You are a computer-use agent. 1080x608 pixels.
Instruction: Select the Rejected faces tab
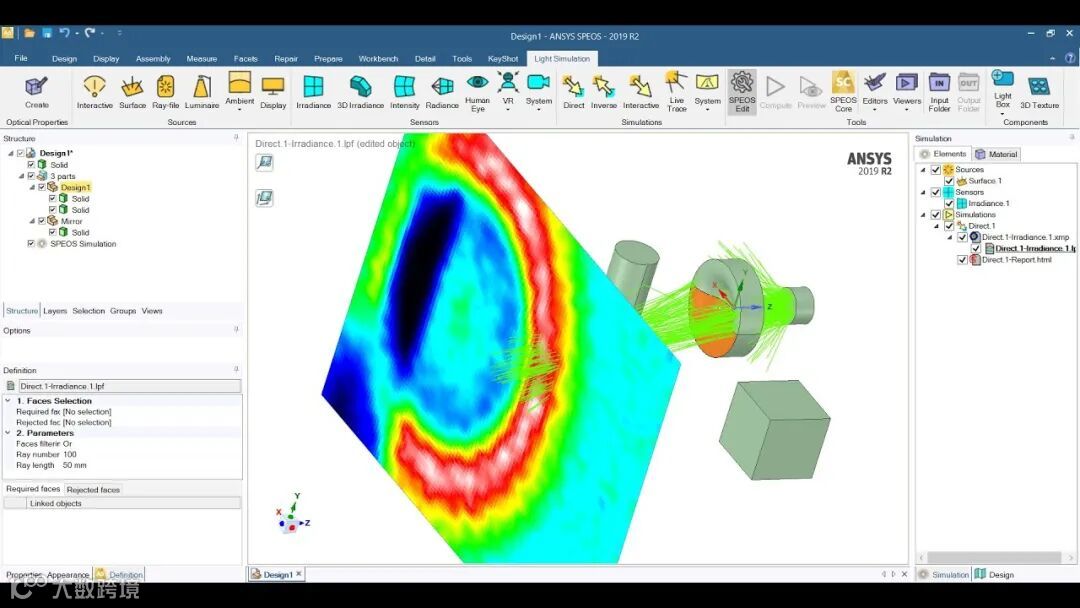click(x=93, y=490)
